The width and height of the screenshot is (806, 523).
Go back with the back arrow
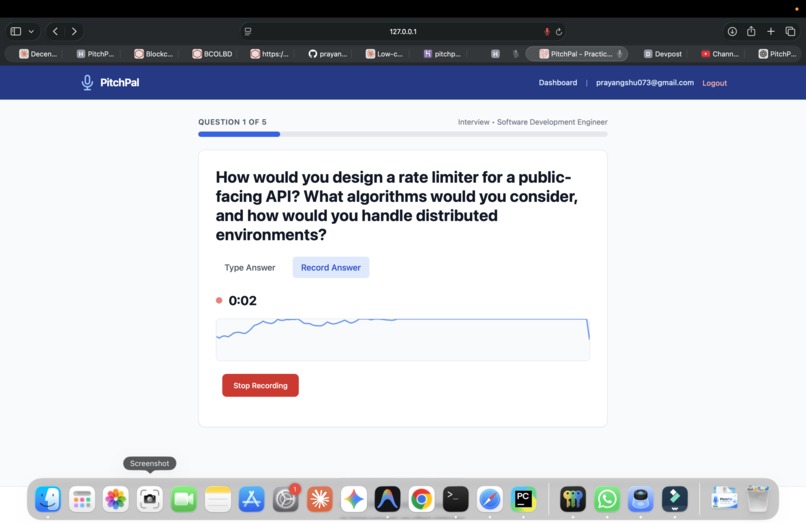(55, 31)
